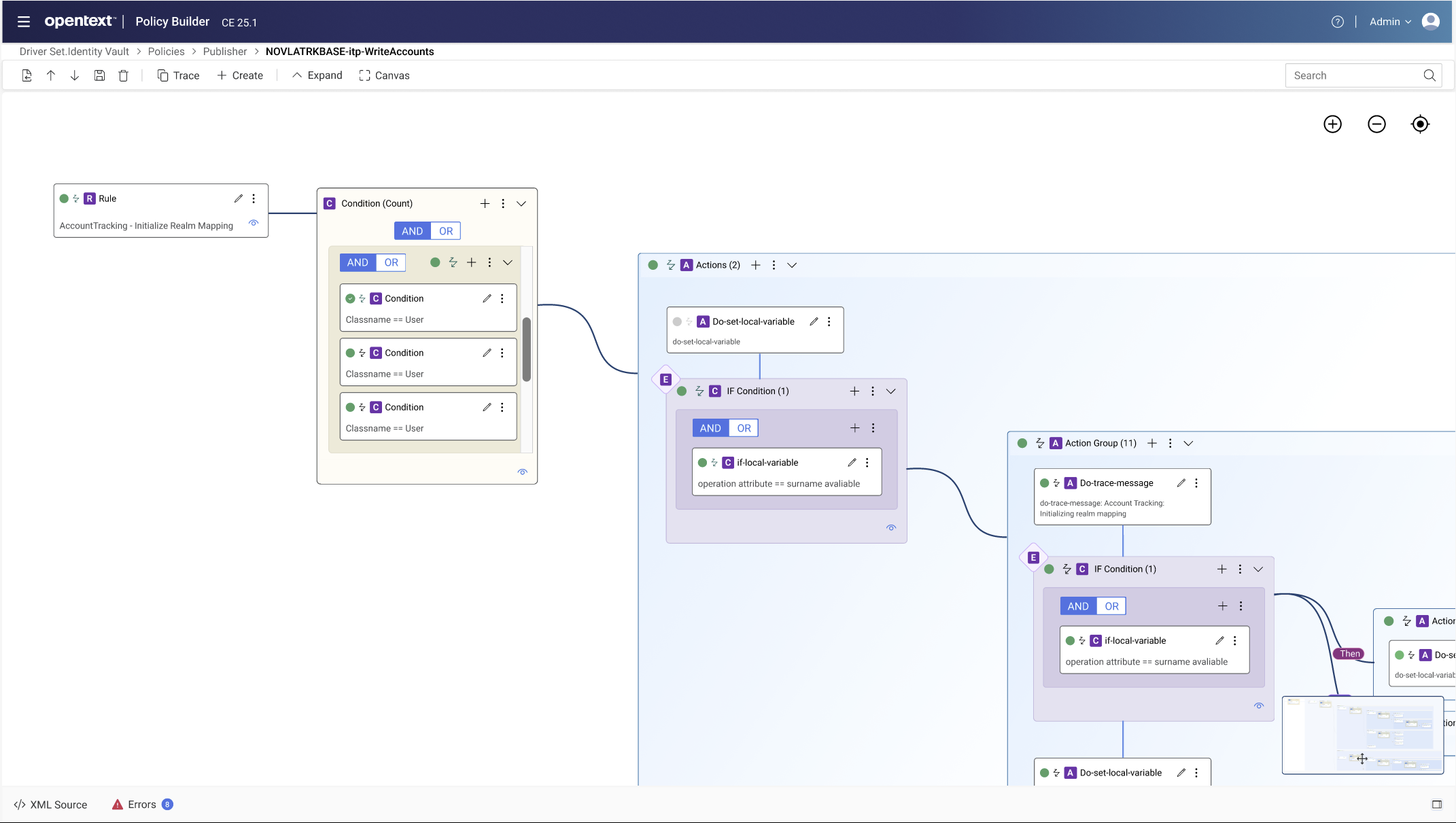Navigate to the Policies breadcrumb link
This screenshot has width=1456, height=823.
[x=166, y=51]
